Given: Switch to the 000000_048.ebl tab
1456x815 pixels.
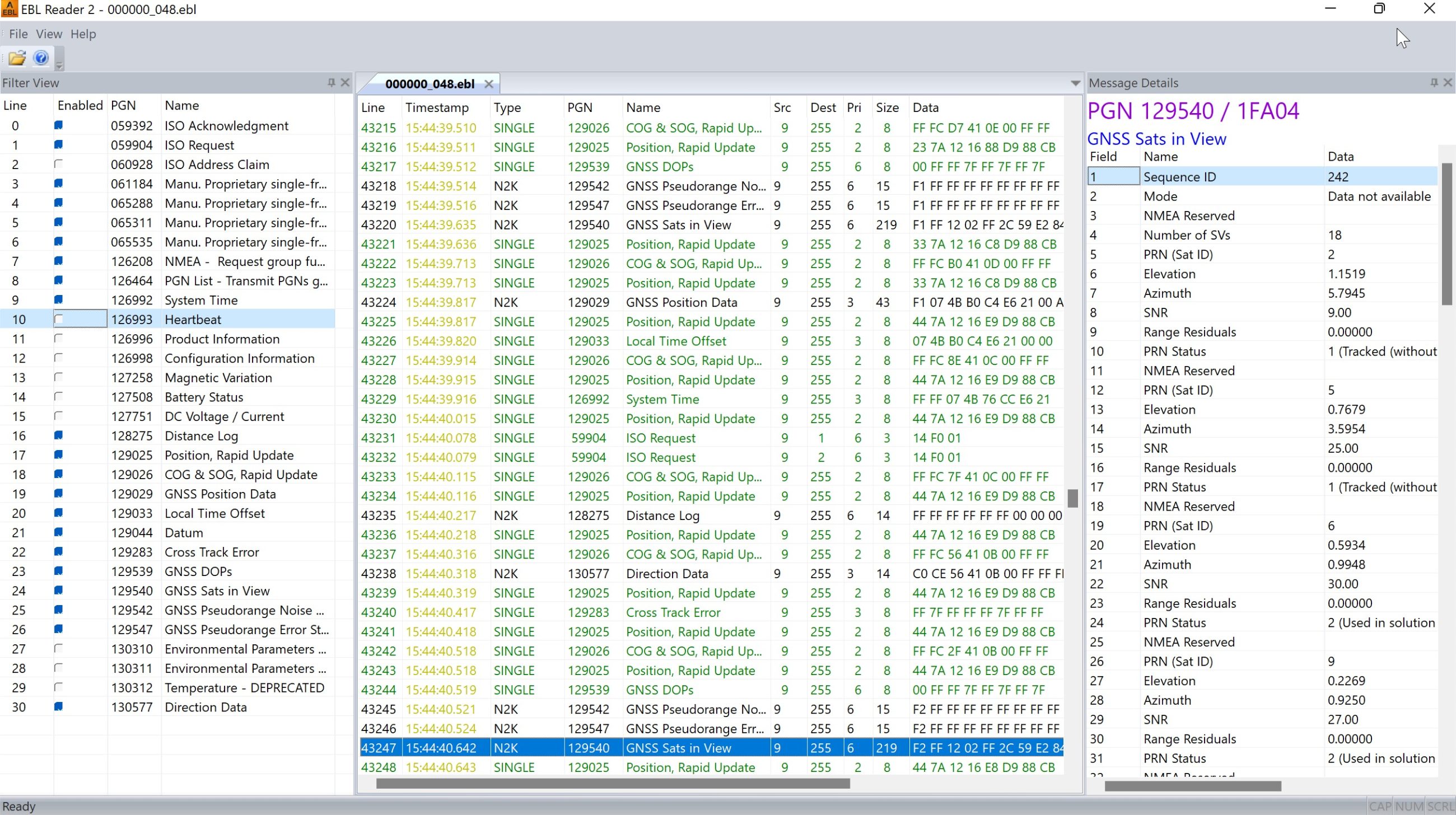Looking at the screenshot, I should click(x=430, y=84).
